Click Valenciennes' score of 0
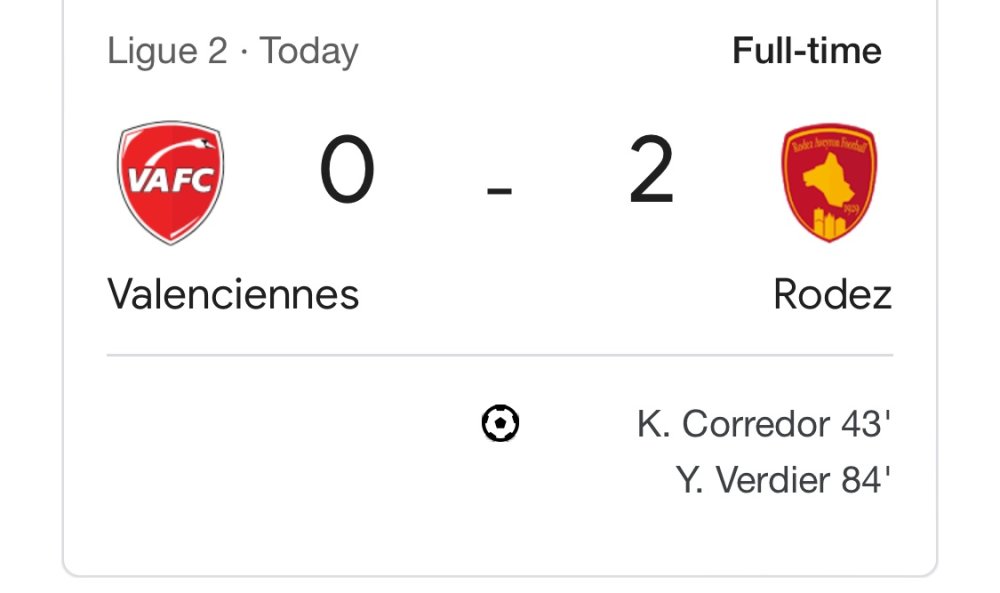Image resolution: width=1000 pixels, height=593 pixels. coord(347,172)
